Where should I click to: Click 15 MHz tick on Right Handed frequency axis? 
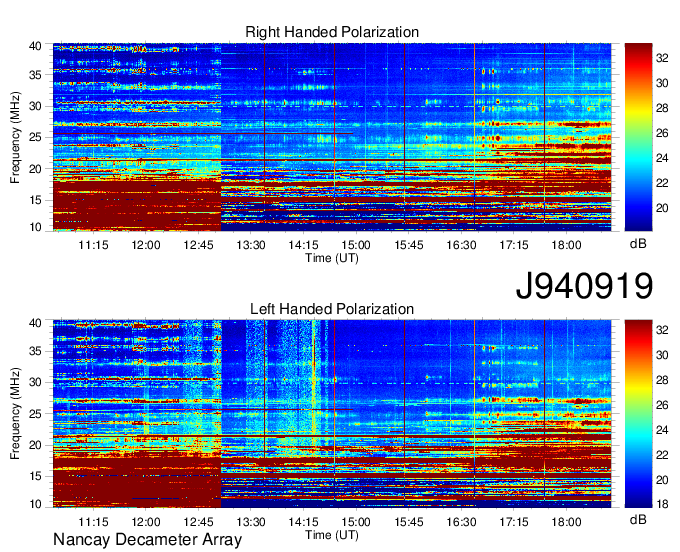35,200
